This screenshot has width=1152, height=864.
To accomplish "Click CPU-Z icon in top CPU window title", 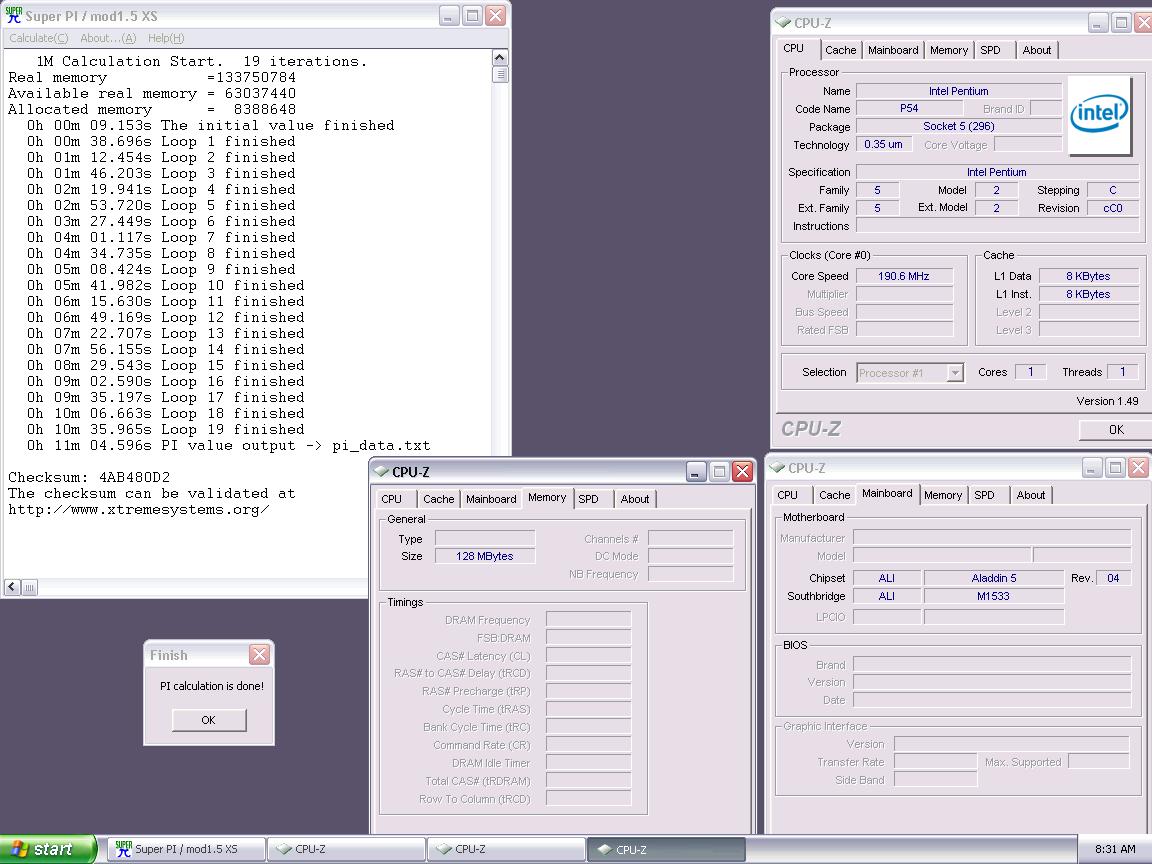I will click(782, 23).
